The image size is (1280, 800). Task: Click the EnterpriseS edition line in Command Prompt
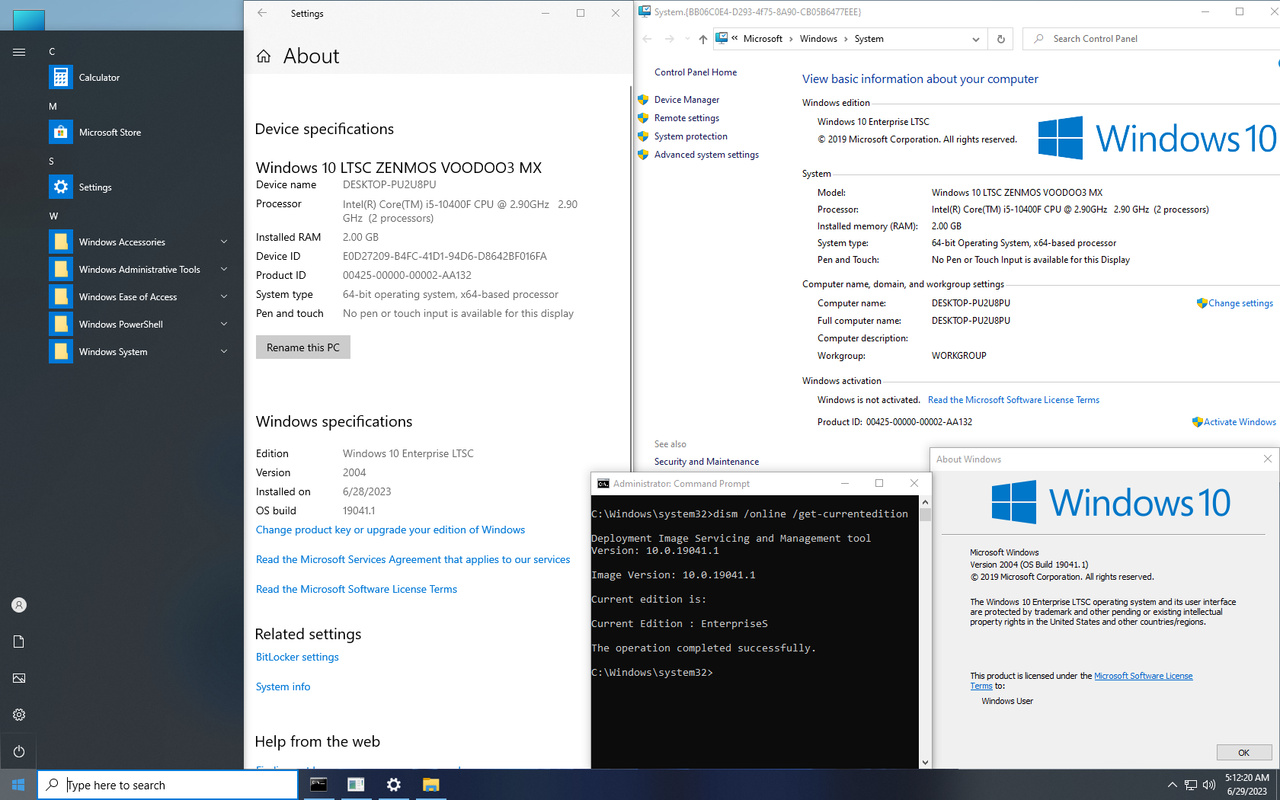(x=679, y=624)
